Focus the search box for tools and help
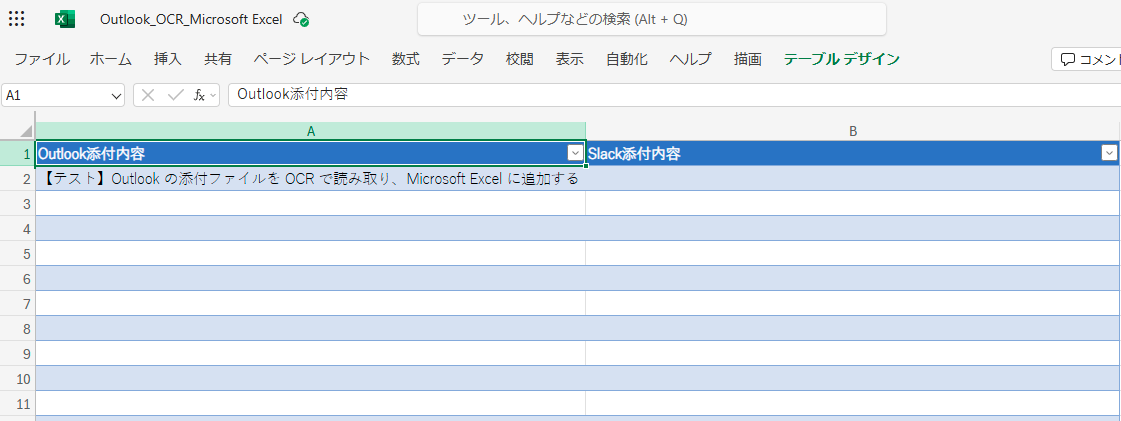This screenshot has height=421, width=1121. point(651,19)
